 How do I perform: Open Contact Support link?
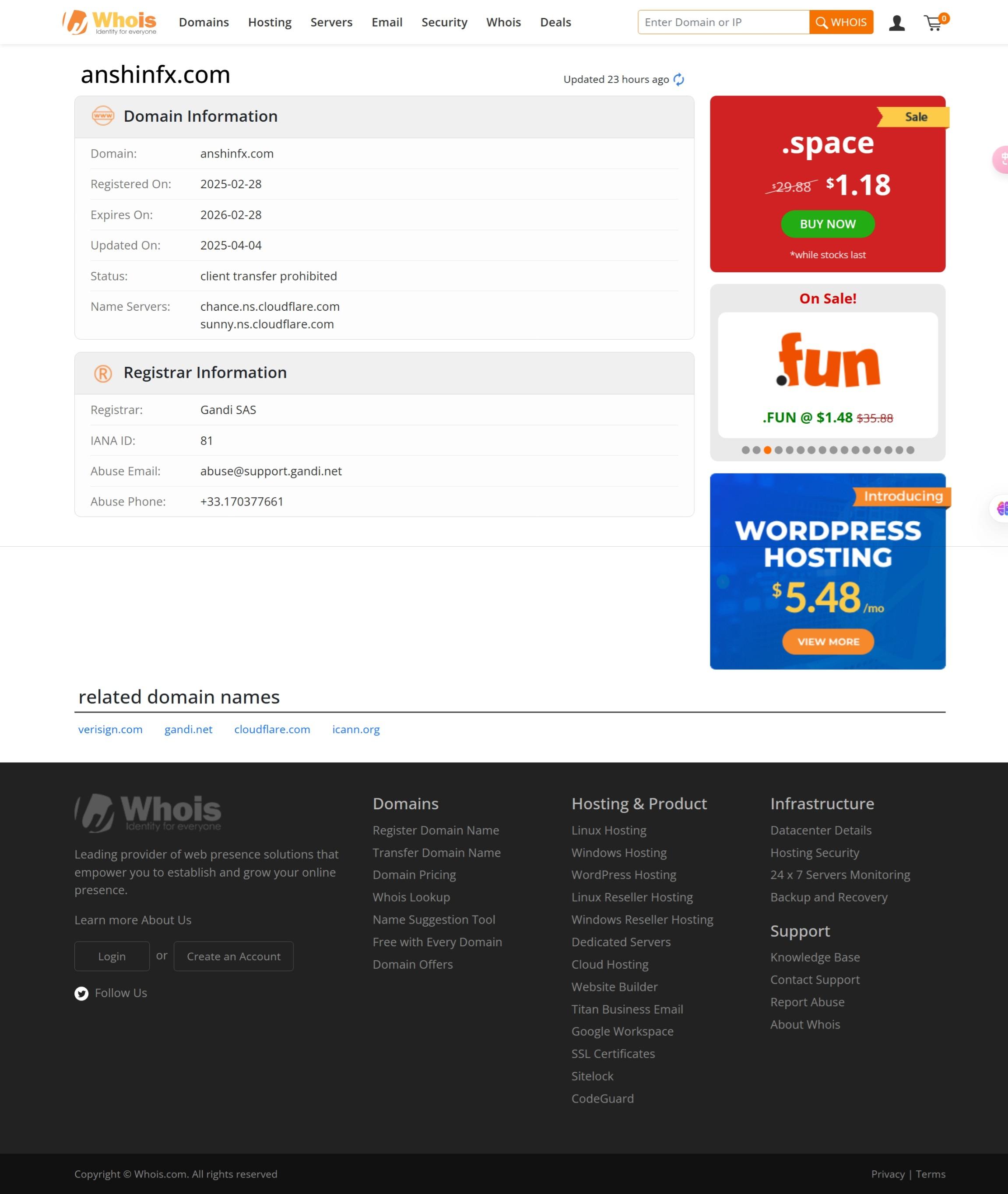[x=815, y=980]
